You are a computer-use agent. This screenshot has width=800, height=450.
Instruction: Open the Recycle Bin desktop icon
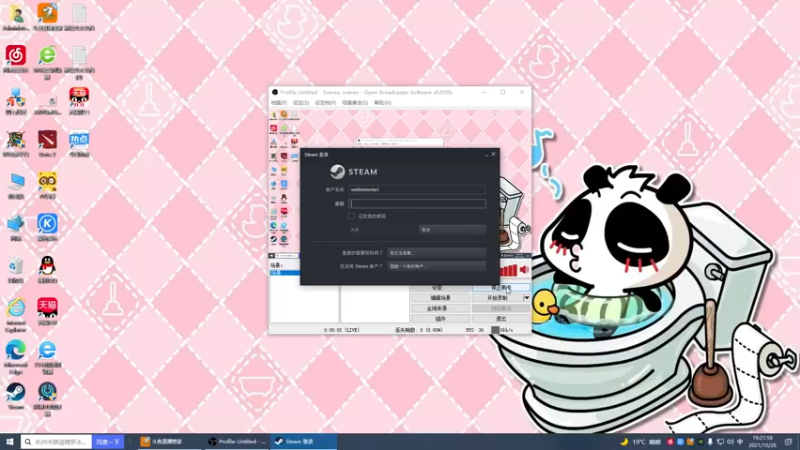[x=16, y=266]
